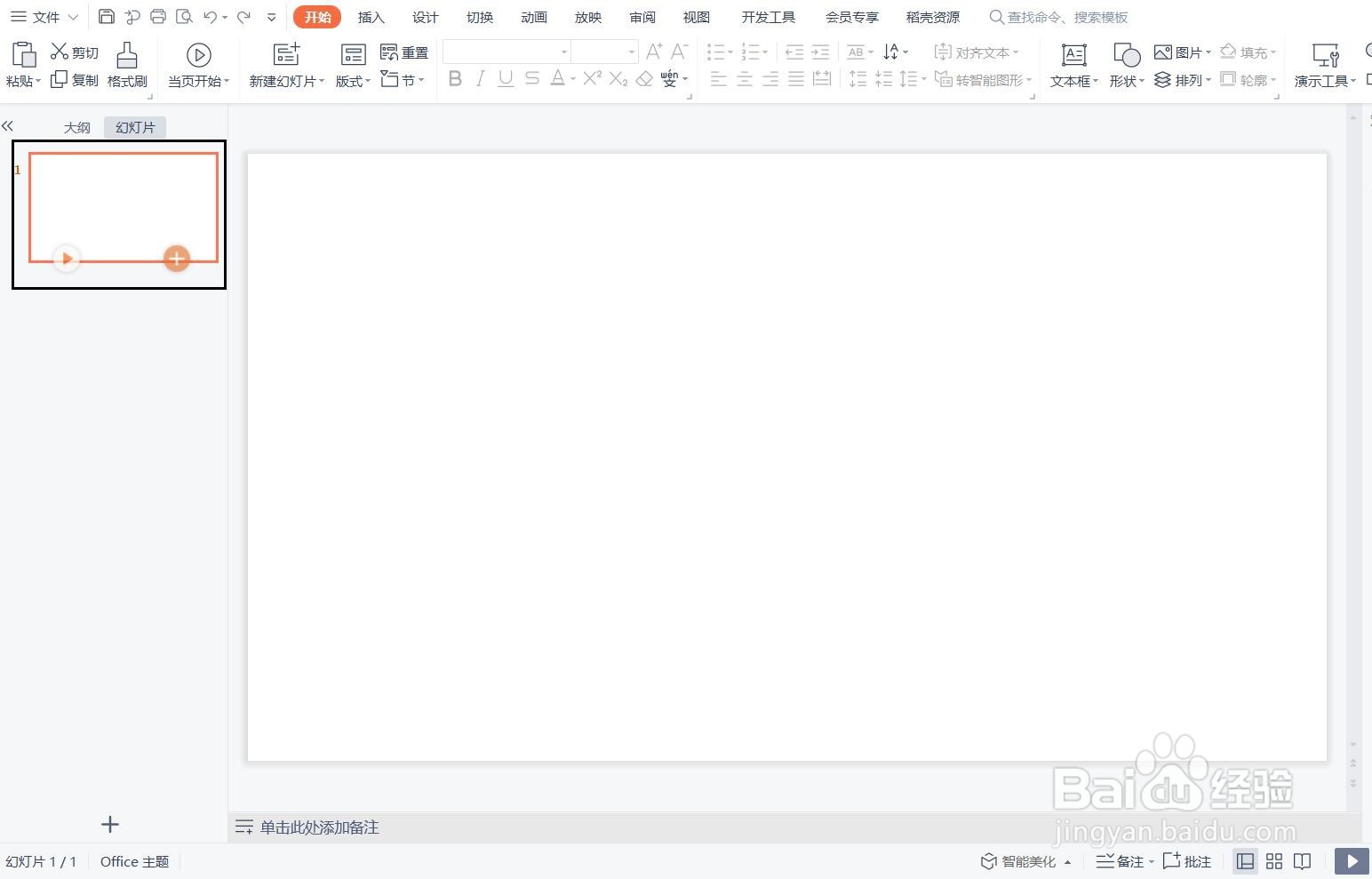This screenshot has width=1372, height=879.
Task: Create a new slide using 新建幻灯片
Action: [283, 64]
